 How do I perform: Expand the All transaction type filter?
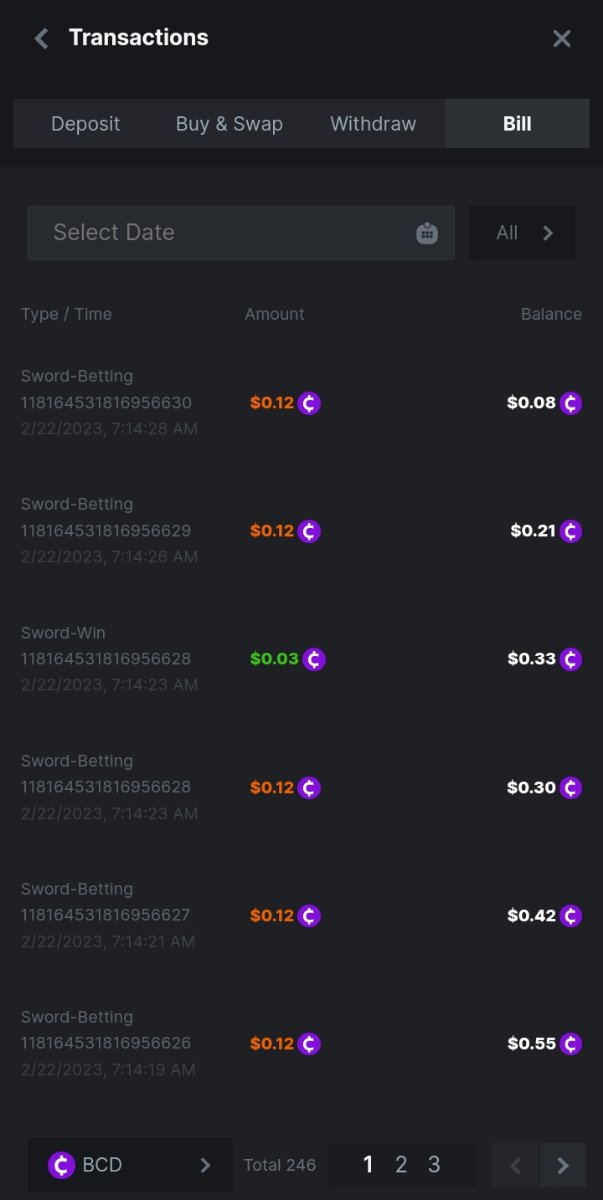coord(522,233)
